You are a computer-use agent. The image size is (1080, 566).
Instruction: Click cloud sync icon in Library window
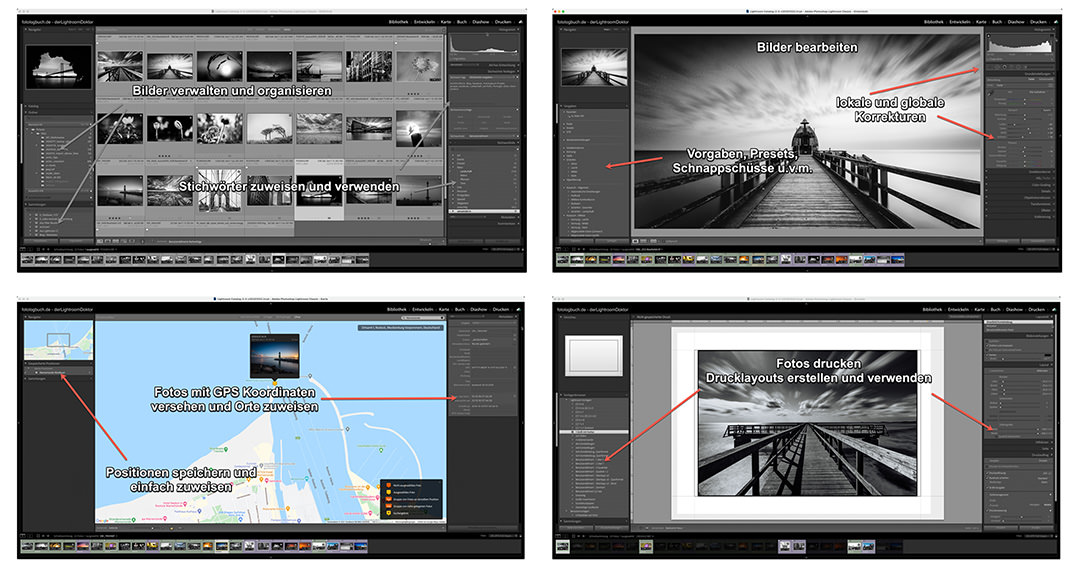tap(521, 22)
